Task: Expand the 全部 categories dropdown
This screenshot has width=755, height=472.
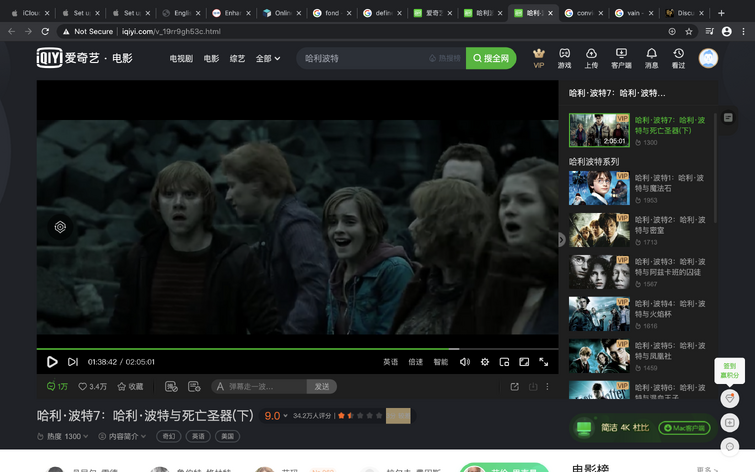Action: click(268, 58)
